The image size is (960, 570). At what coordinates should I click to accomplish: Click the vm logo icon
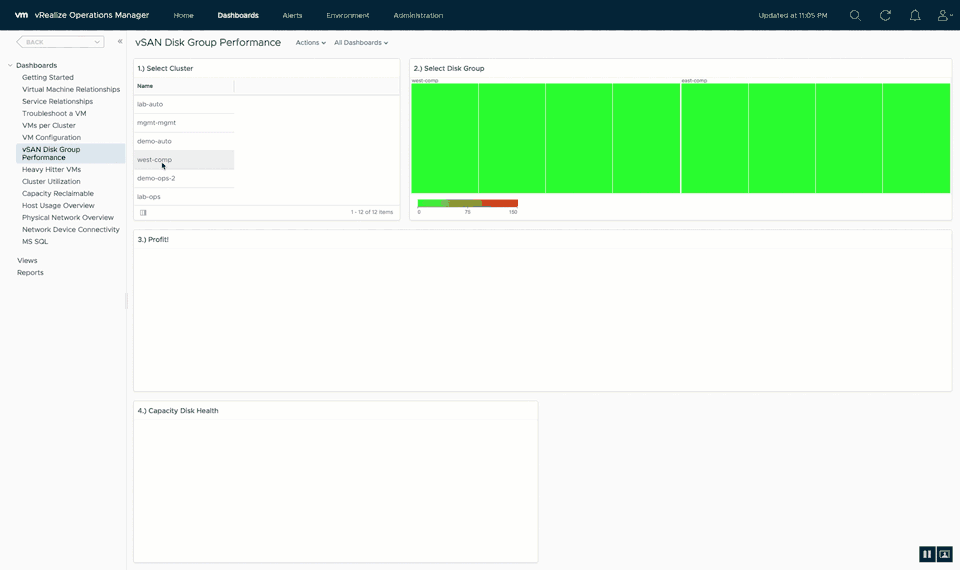(21, 15)
